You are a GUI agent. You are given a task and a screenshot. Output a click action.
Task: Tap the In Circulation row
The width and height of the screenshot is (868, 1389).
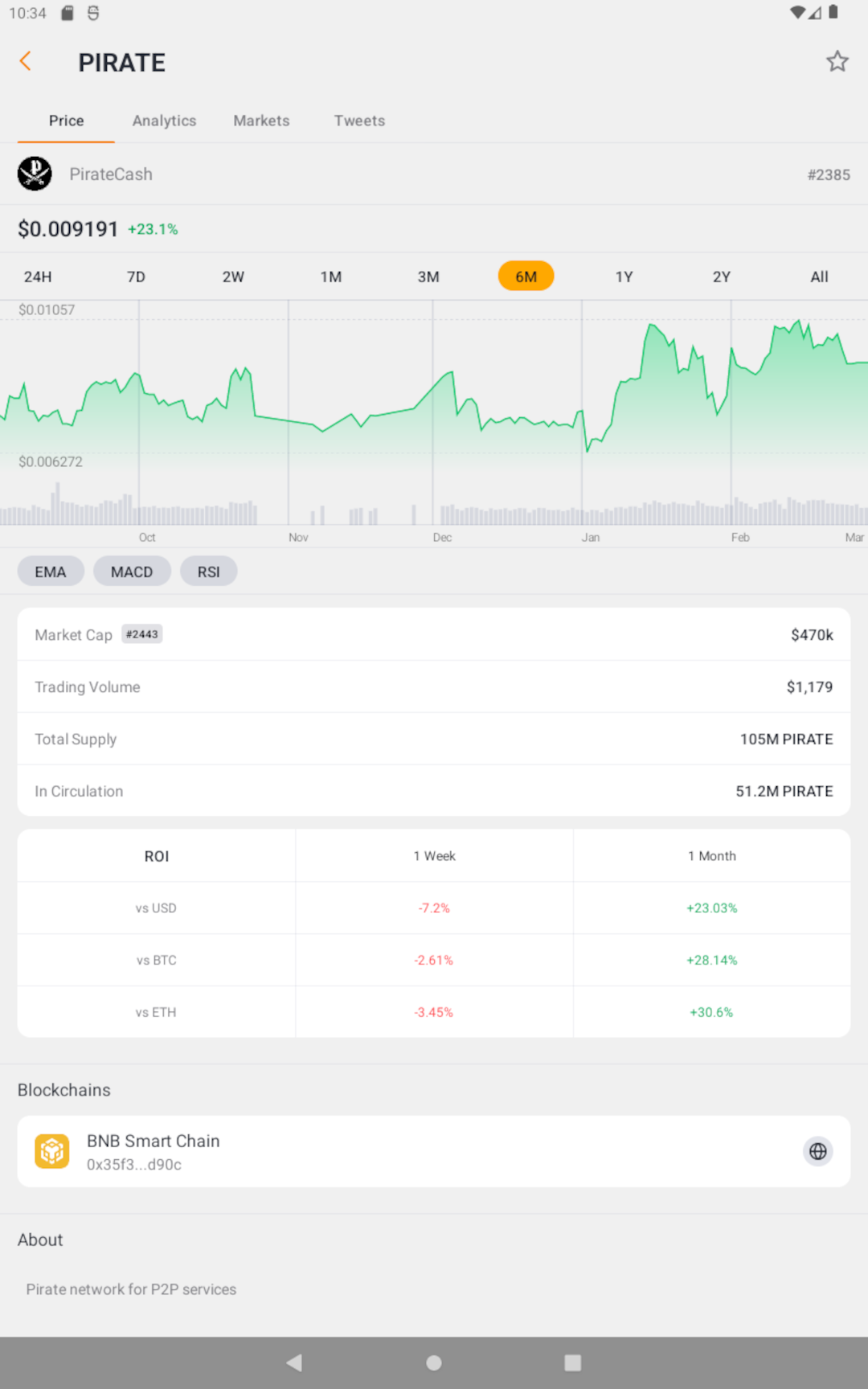tap(434, 791)
